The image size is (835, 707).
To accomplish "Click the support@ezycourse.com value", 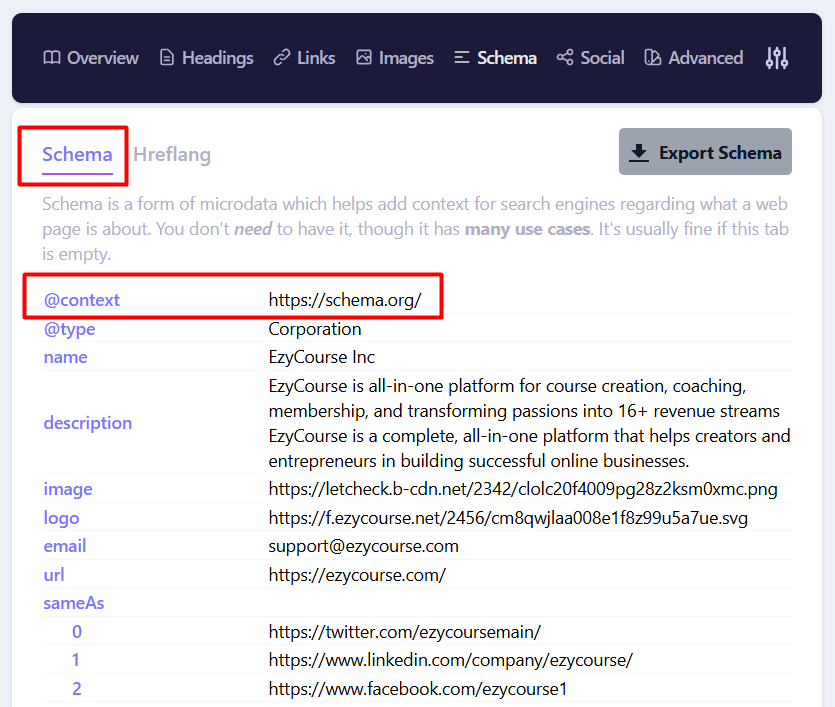I will pyautogui.click(x=363, y=546).
